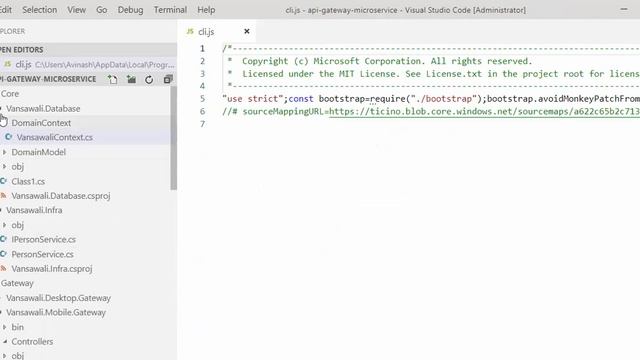
Task: Select the Vansawali.Desktop.Gateway folder
Action: tap(58, 298)
